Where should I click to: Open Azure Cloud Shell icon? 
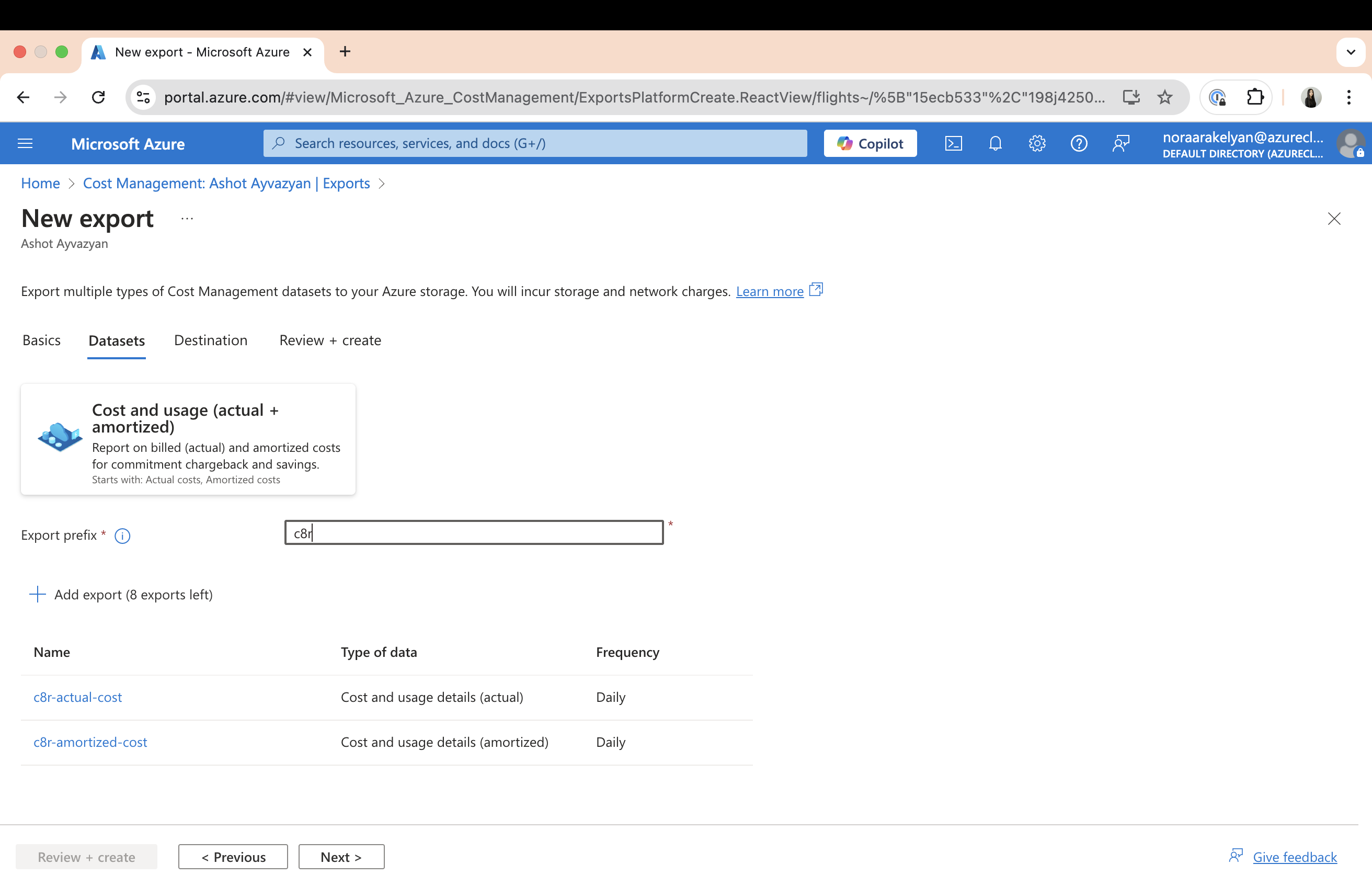click(953, 143)
